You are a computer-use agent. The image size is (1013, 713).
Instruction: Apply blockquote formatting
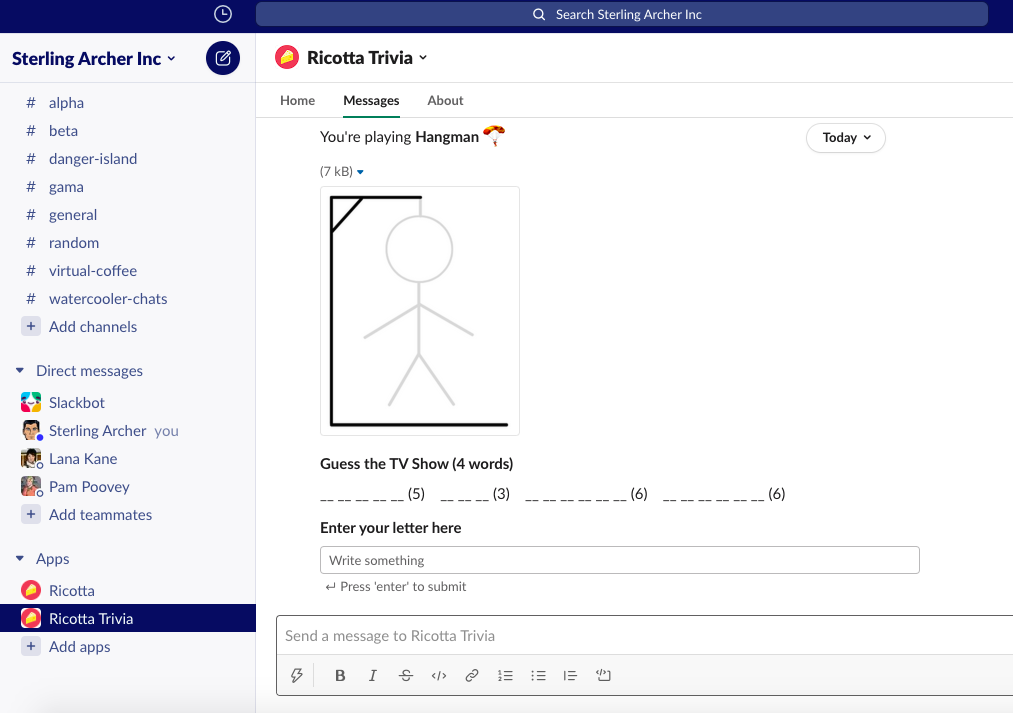point(570,676)
